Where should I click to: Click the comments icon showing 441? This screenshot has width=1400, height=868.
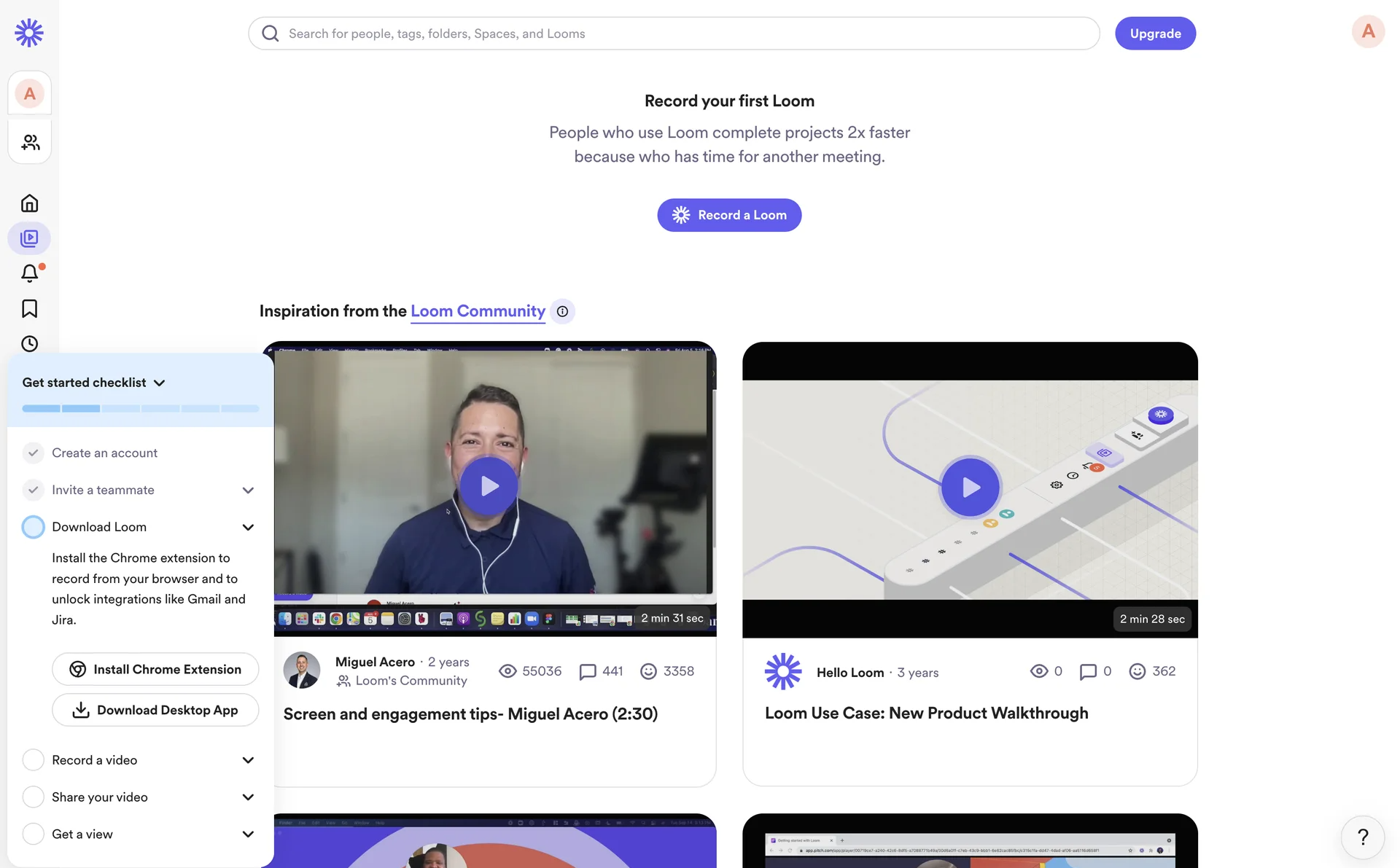tap(588, 671)
